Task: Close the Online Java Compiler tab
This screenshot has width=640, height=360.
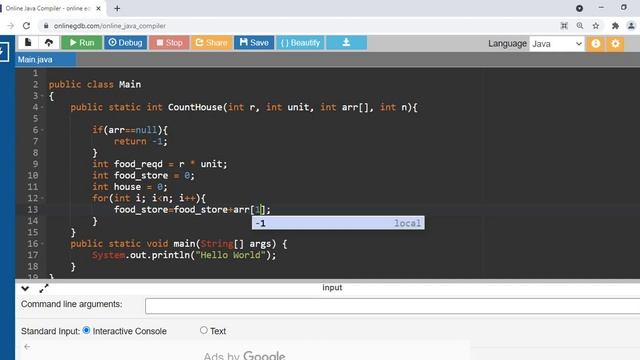Action: pos(98,8)
